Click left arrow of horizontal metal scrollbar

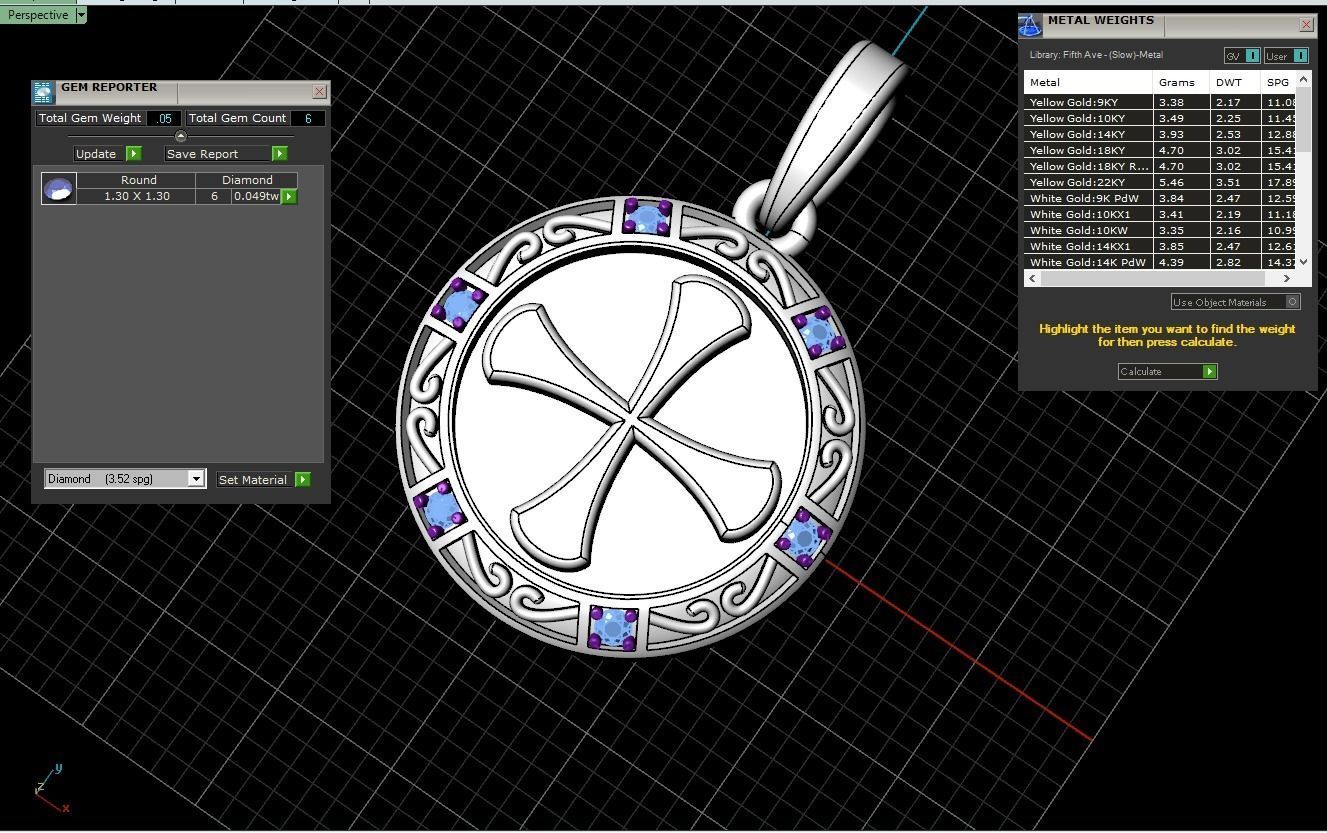tap(1032, 279)
